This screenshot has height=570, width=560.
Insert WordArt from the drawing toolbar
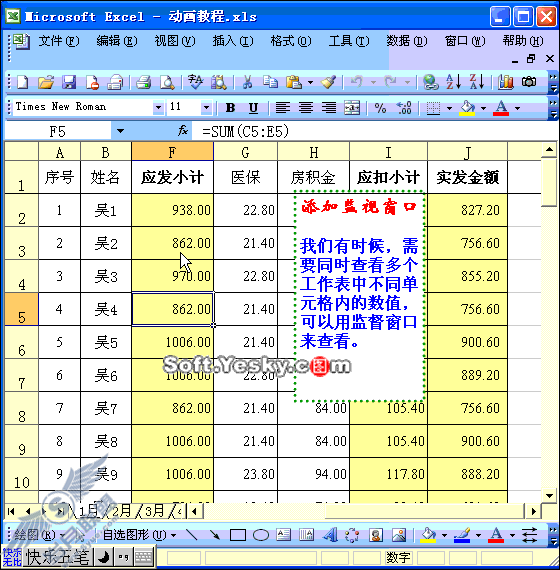coord(330,535)
